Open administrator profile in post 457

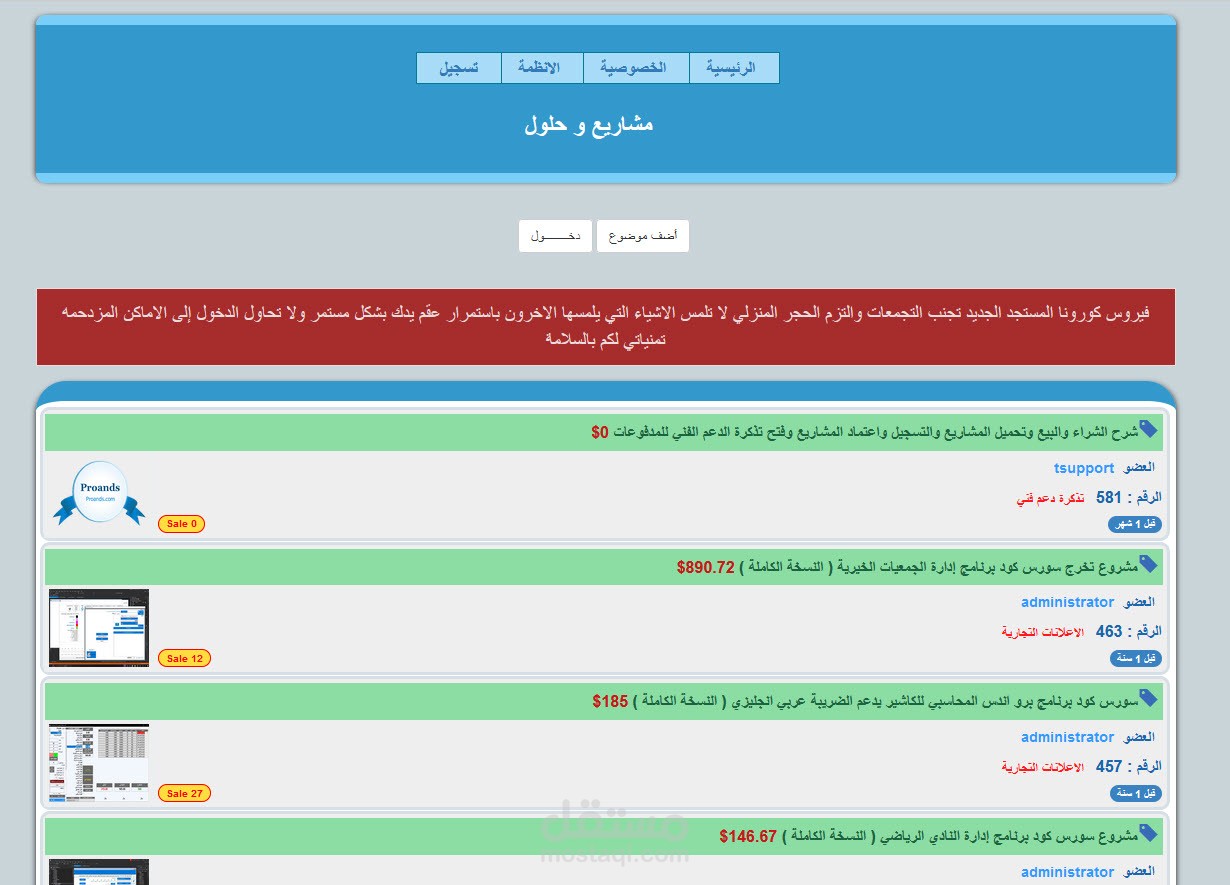(x=1067, y=737)
